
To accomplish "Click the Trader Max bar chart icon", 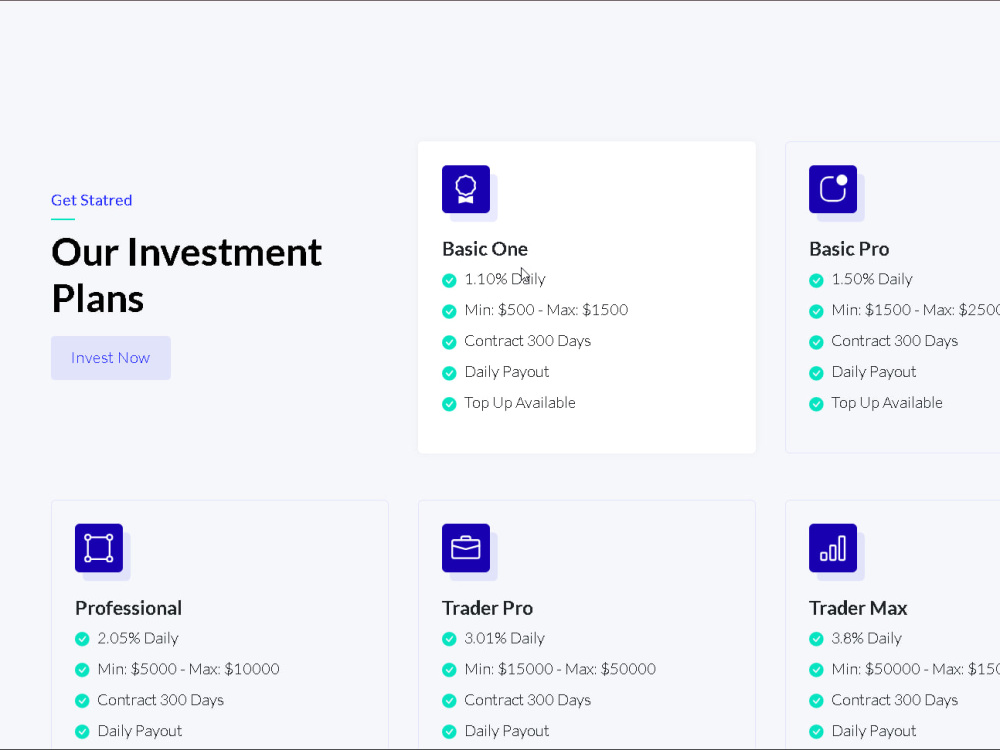I will (x=833, y=548).
